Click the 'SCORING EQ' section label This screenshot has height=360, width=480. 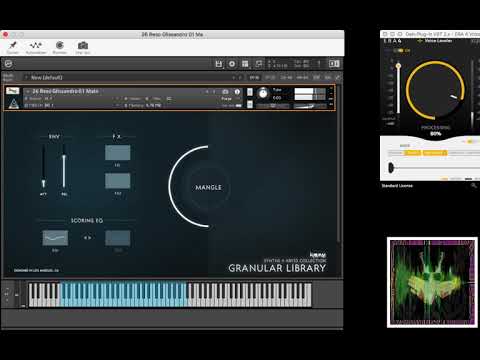coord(87,220)
